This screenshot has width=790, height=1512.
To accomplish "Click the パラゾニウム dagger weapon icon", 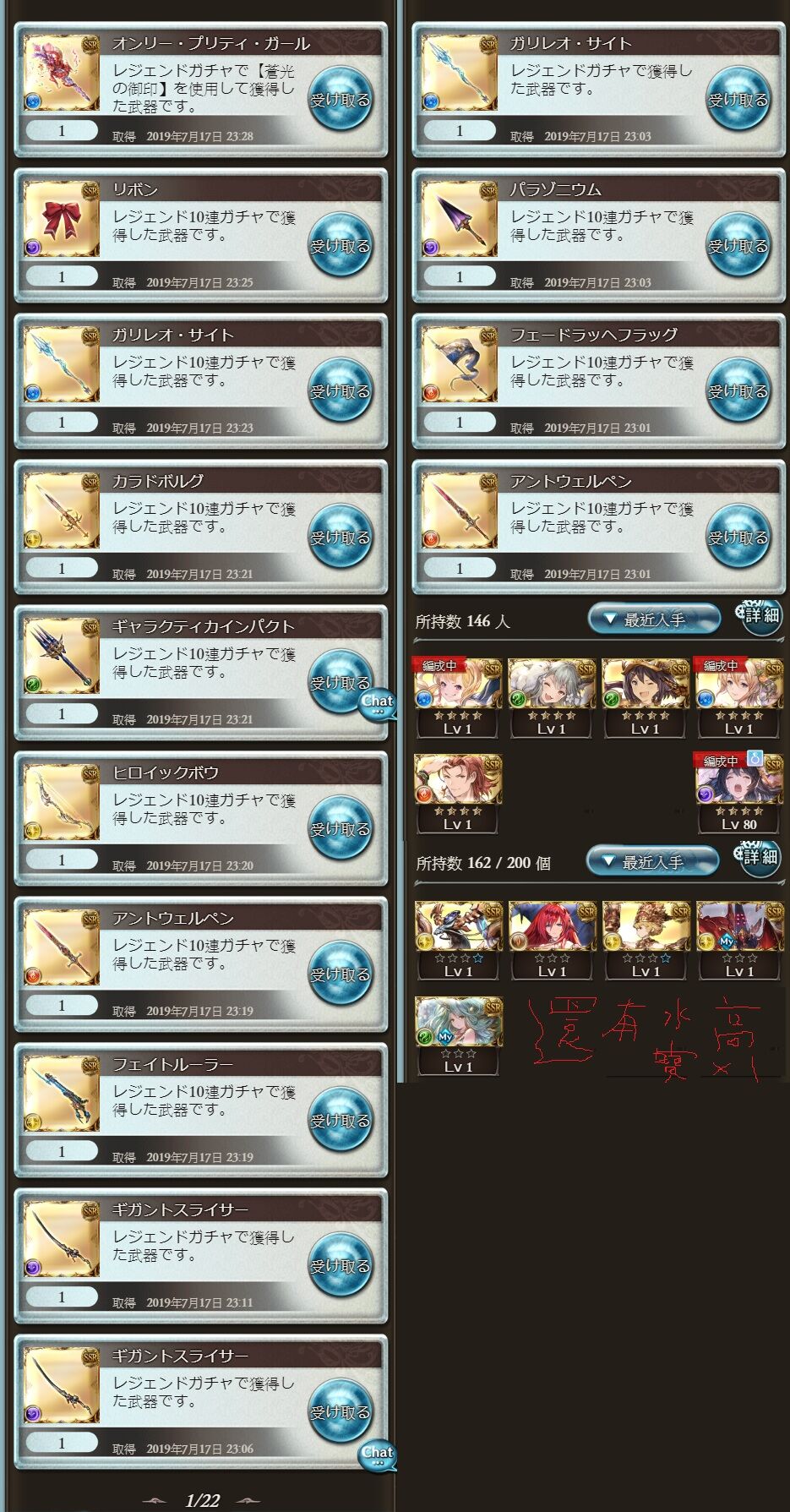I will coord(460,219).
